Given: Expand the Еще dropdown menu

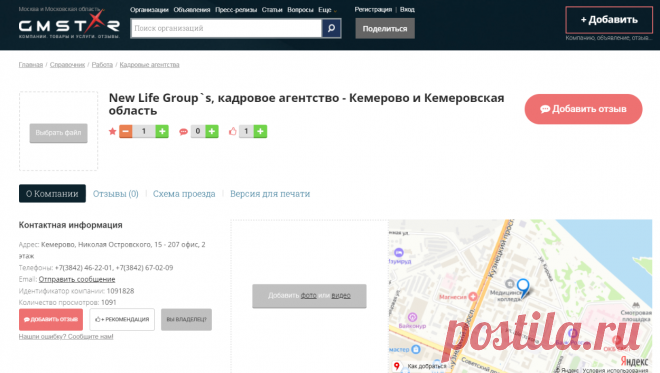Looking at the screenshot, I should [x=327, y=10].
